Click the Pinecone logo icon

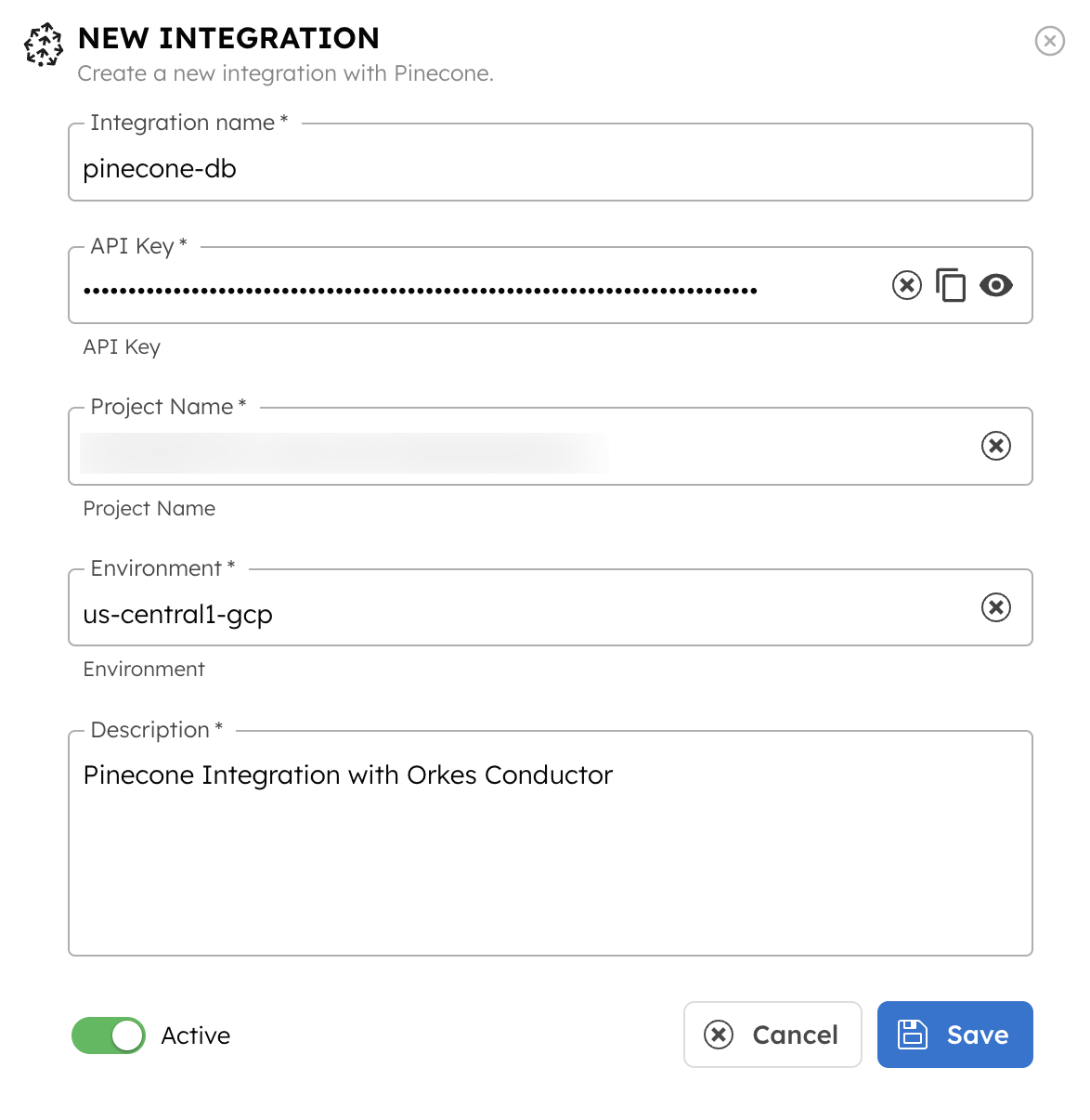(x=44, y=45)
